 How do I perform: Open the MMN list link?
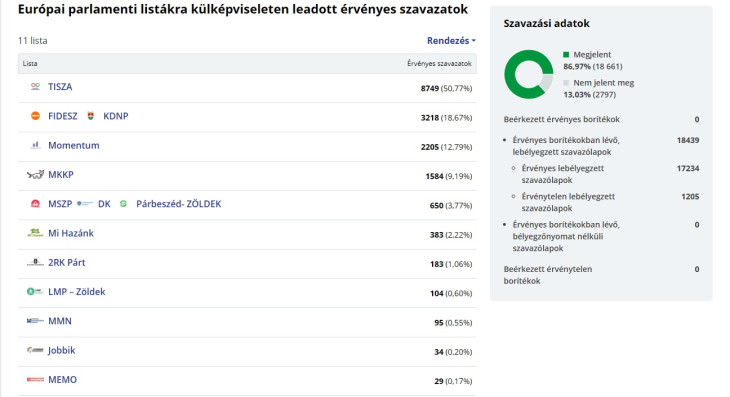pyautogui.click(x=60, y=321)
